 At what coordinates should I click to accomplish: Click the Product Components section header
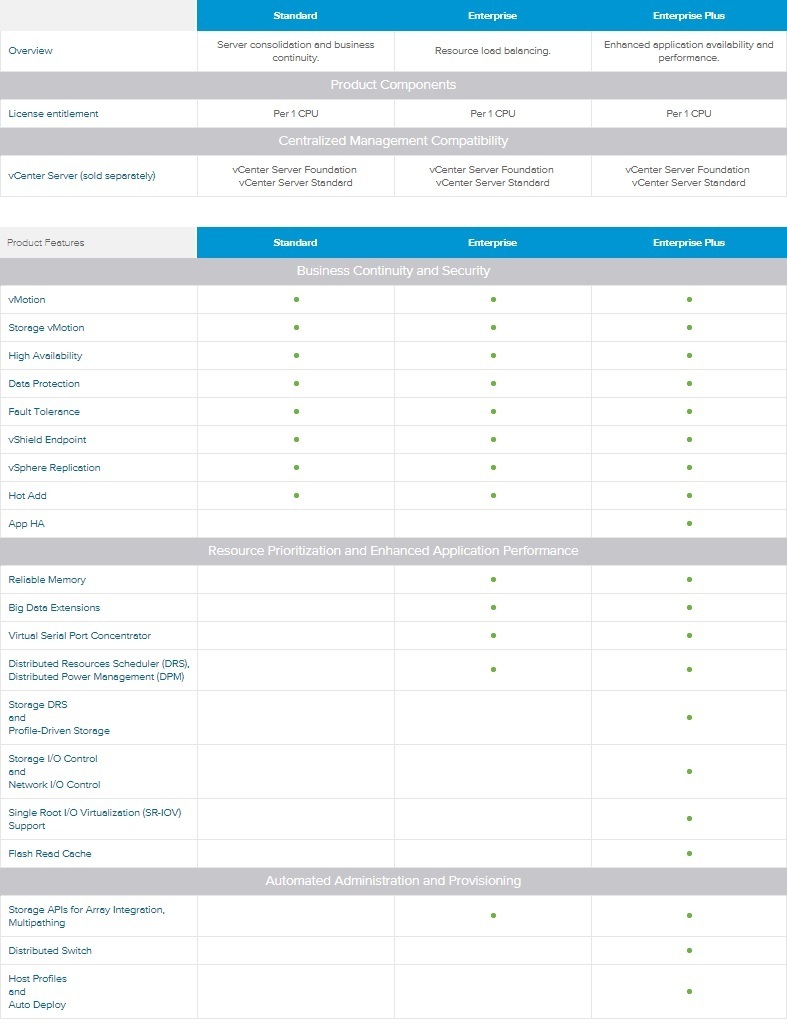[x=394, y=85]
